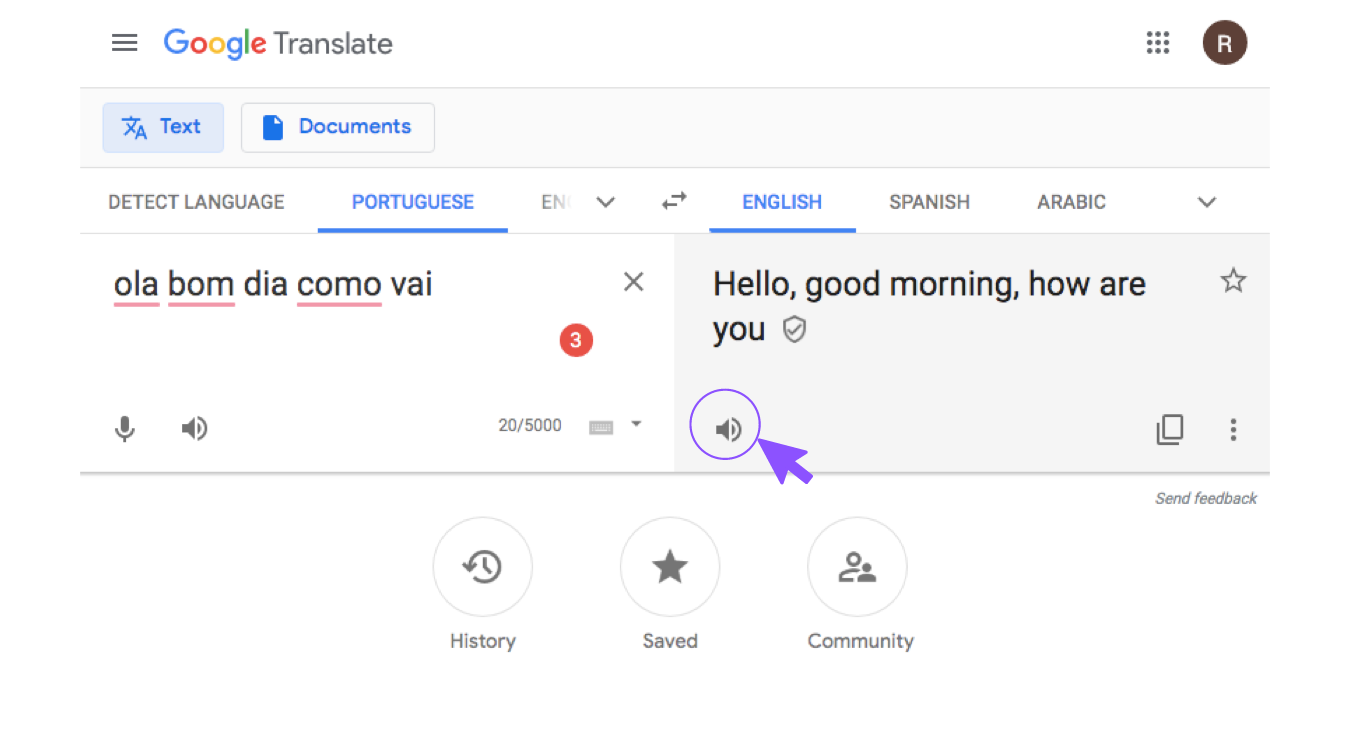1350x743 pixels.
Task: Open the Google apps grid
Action: click(x=1157, y=43)
